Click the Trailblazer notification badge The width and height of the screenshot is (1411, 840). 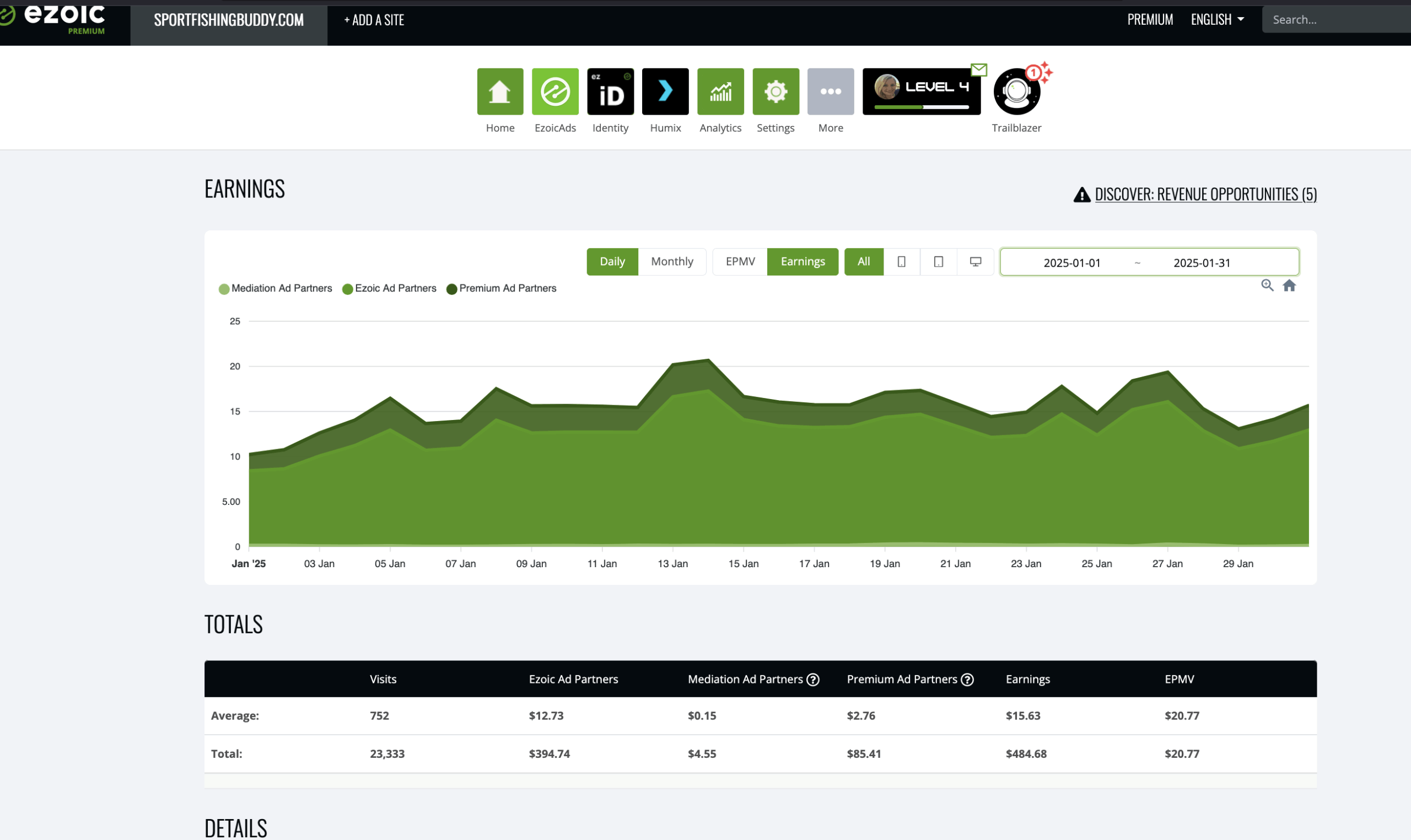(1033, 72)
